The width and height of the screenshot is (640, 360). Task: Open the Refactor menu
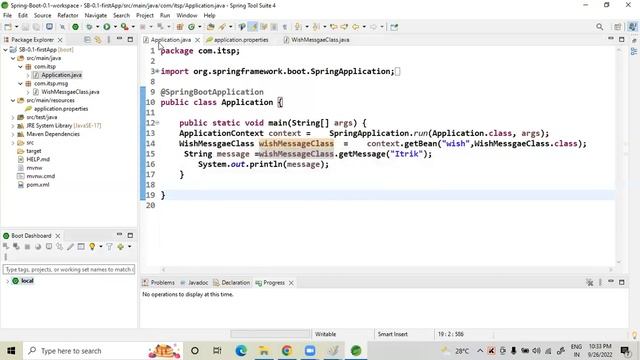tap(68, 16)
